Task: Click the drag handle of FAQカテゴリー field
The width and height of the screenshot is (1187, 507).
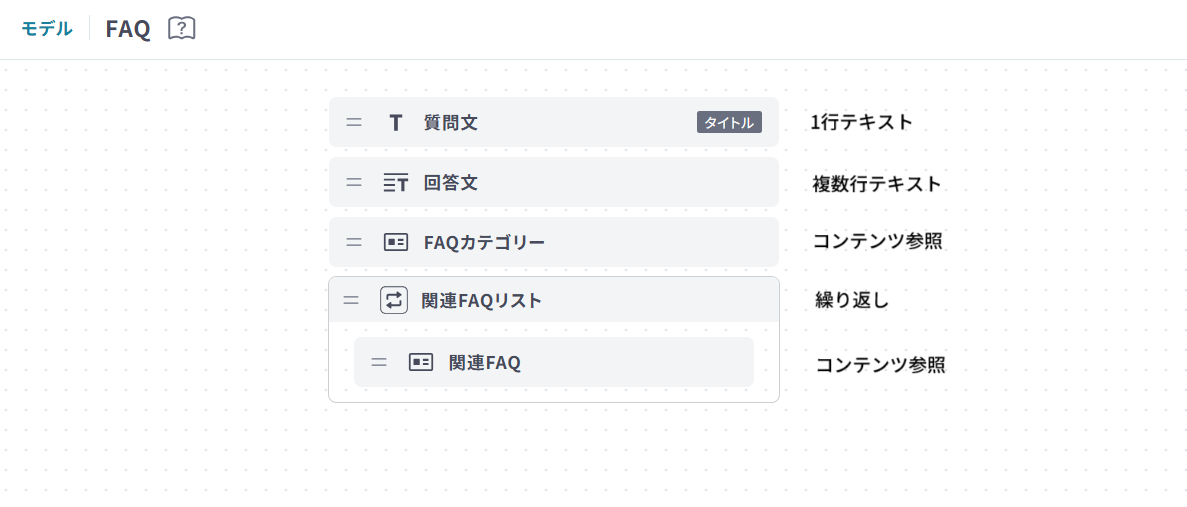Action: pos(354,242)
